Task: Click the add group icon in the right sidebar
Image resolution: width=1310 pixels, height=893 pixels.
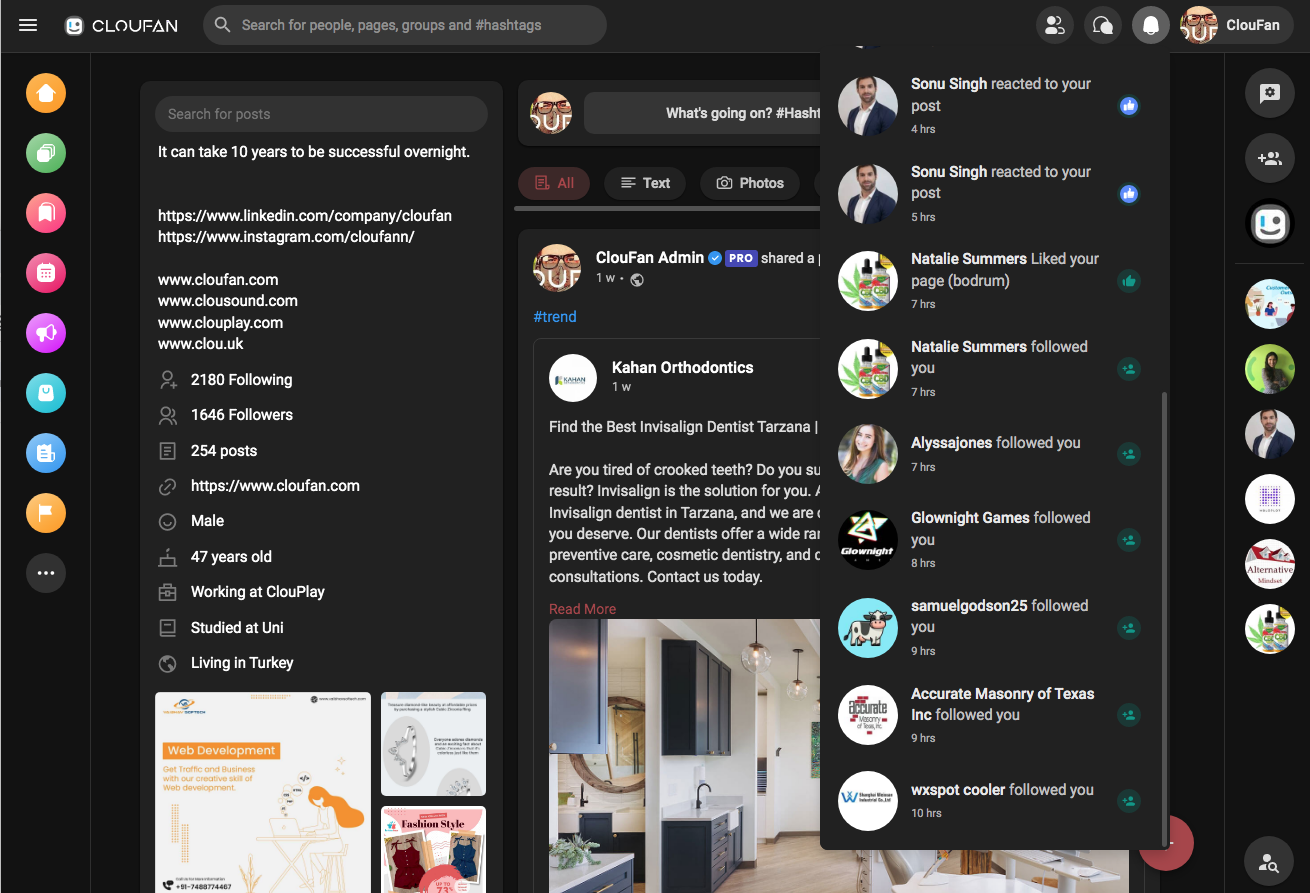Action: click(1270, 158)
